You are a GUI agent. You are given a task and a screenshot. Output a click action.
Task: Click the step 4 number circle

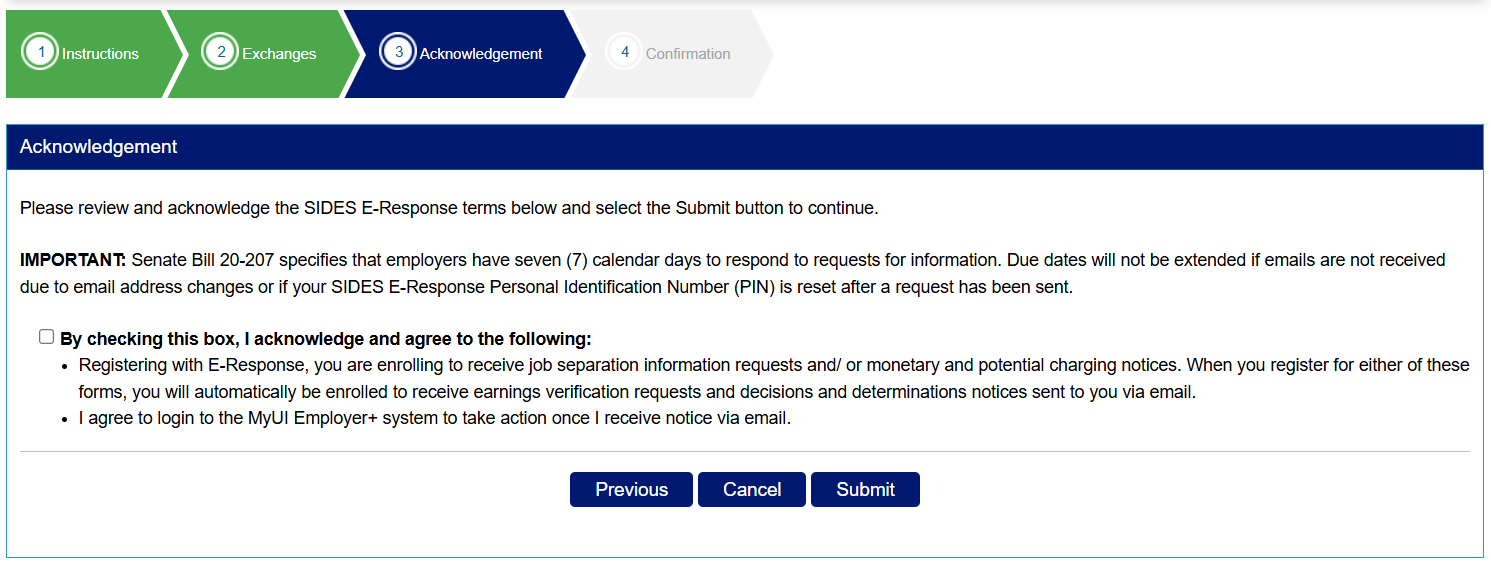click(x=625, y=52)
